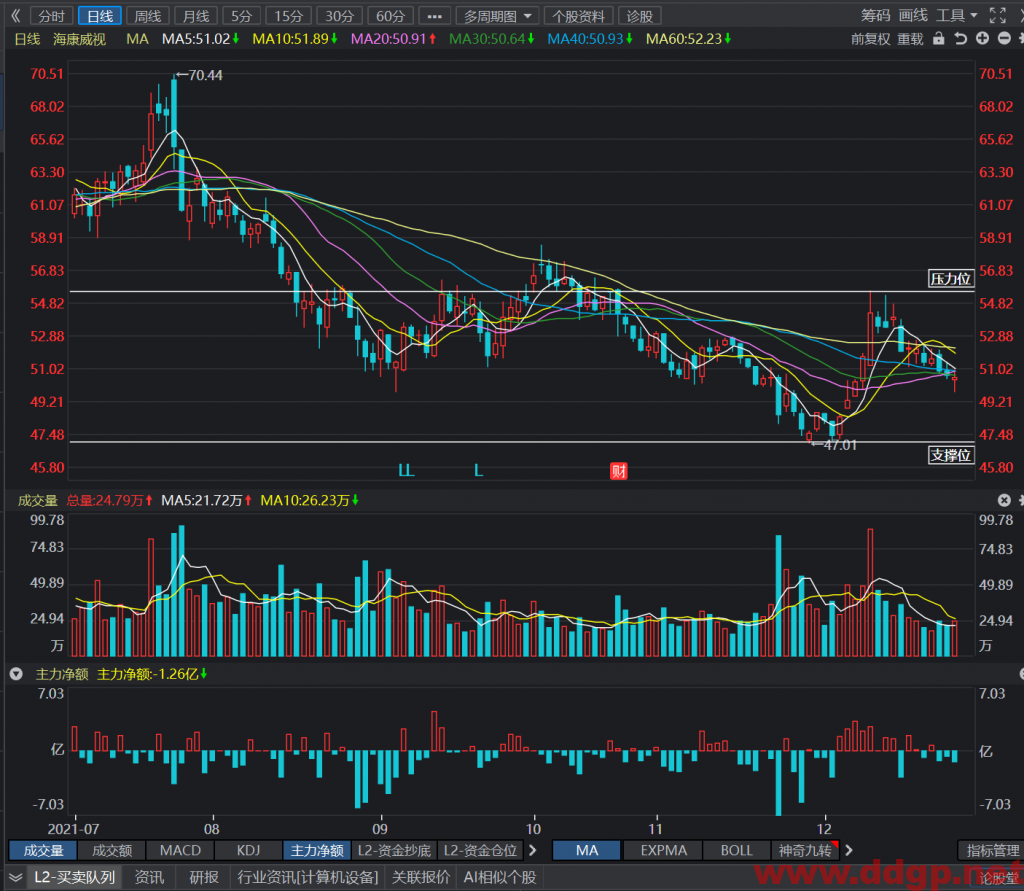Open the AI相似个股 tab

pyautogui.click(x=500, y=877)
